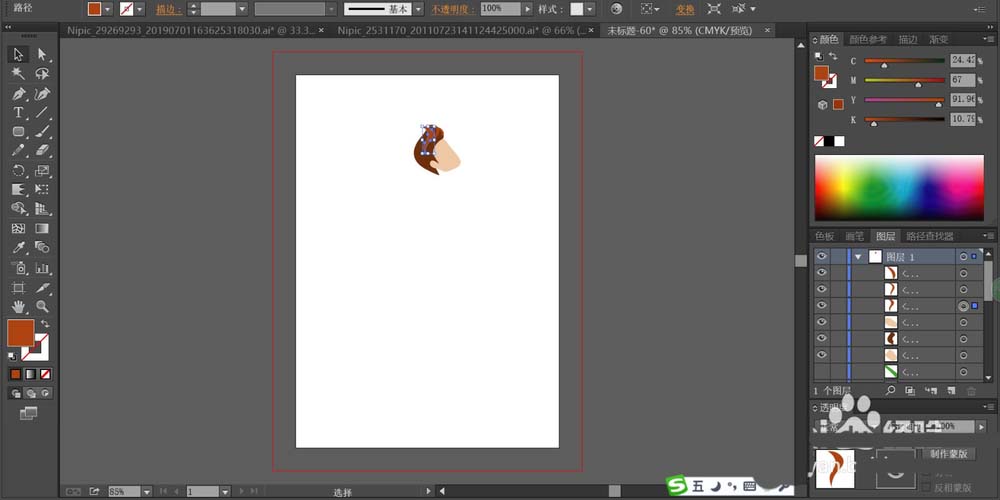Collapse the 图层 1 layer tree
The width and height of the screenshot is (1000, 500).
click(858, 257)
